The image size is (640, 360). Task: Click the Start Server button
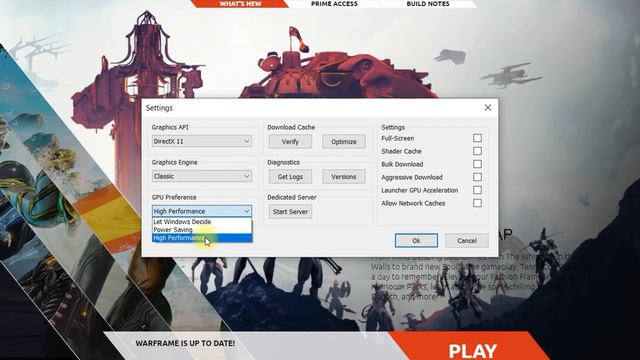290,212
